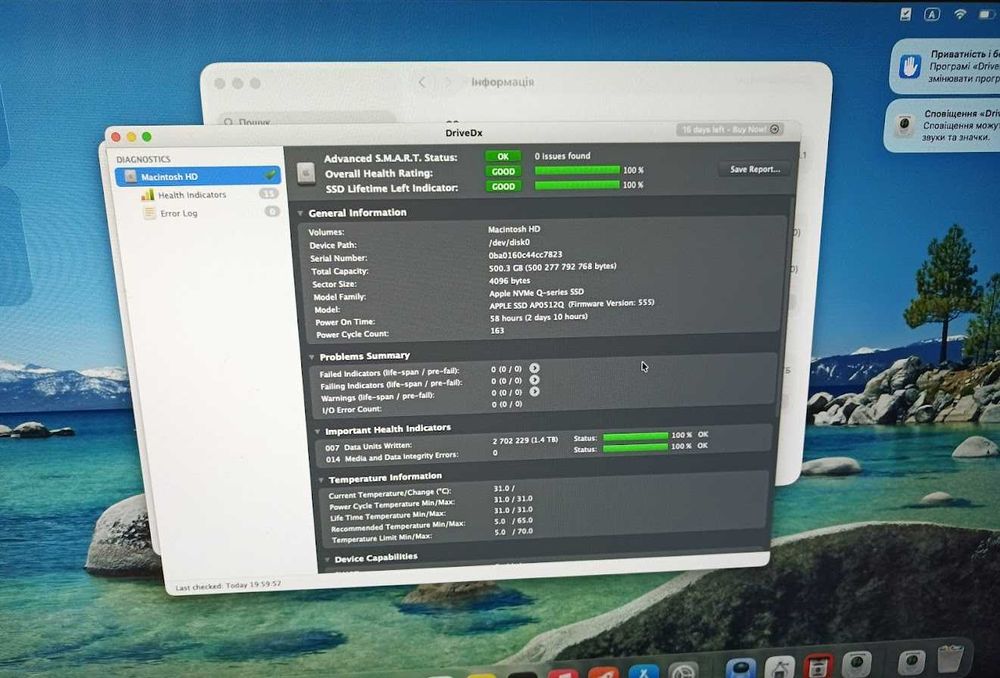Viewport: 1000px width, 678px height.
Task: Click the forward chevron in the Інформація window
Action: 447,82
